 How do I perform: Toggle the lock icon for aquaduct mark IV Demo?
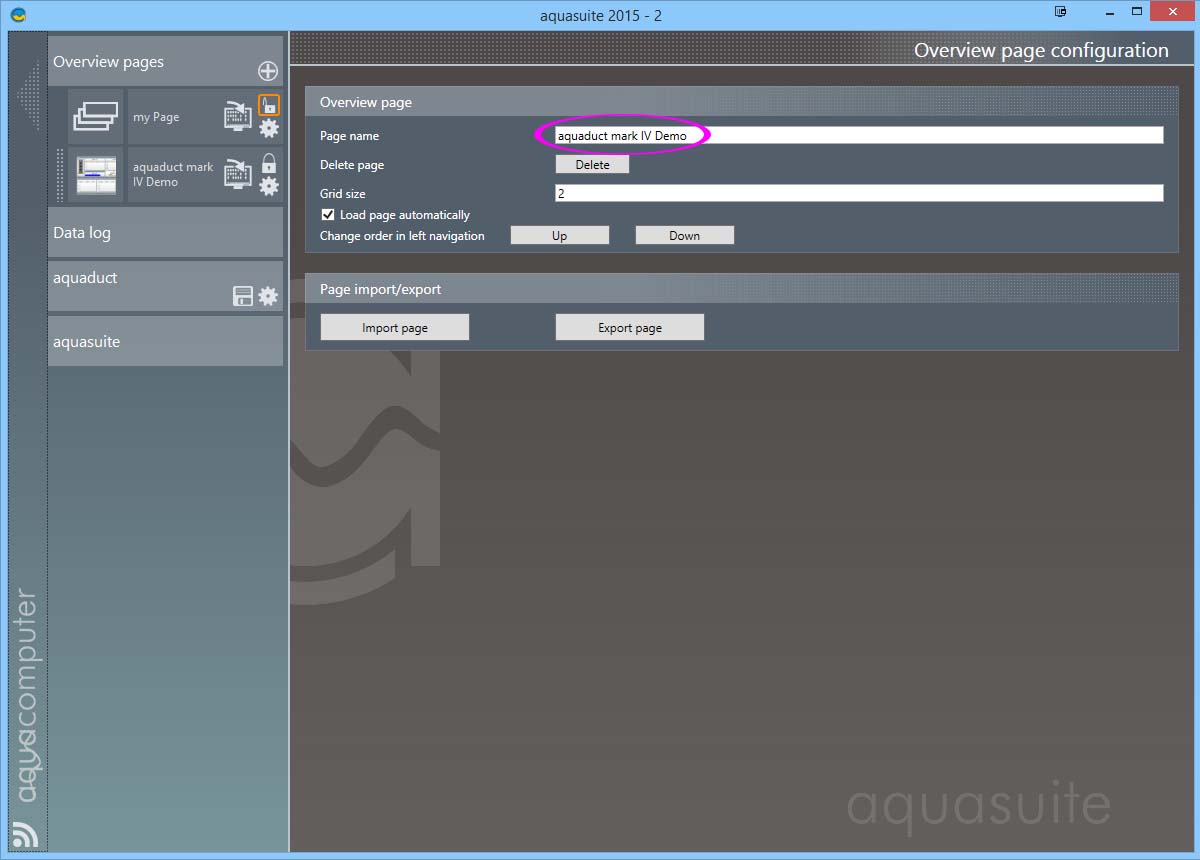coord(268,163)
